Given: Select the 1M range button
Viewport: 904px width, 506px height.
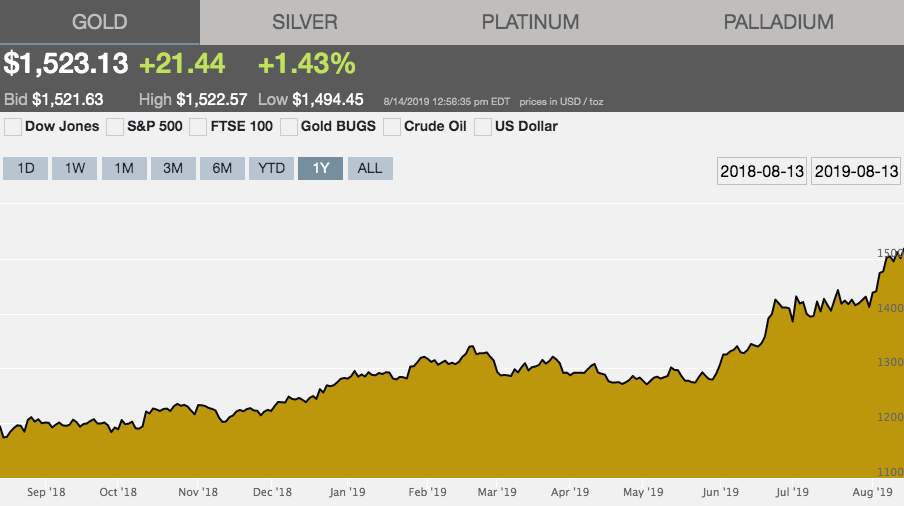Looking at the screenshot, I should (124, 168).
